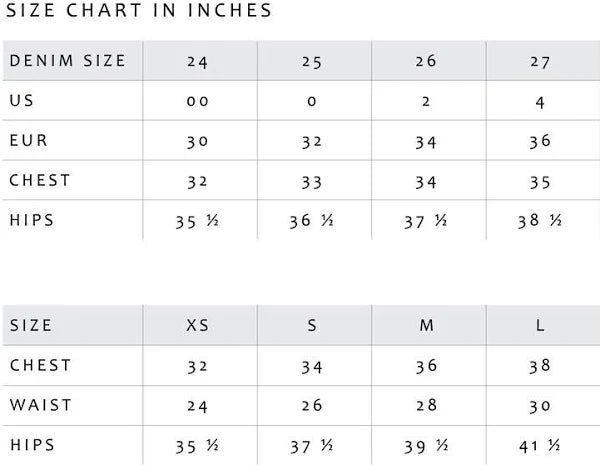This screenshot has width=600, height=465.
Task: Select the "SIZE" header in lower table
Action: [x=31, y=326]
